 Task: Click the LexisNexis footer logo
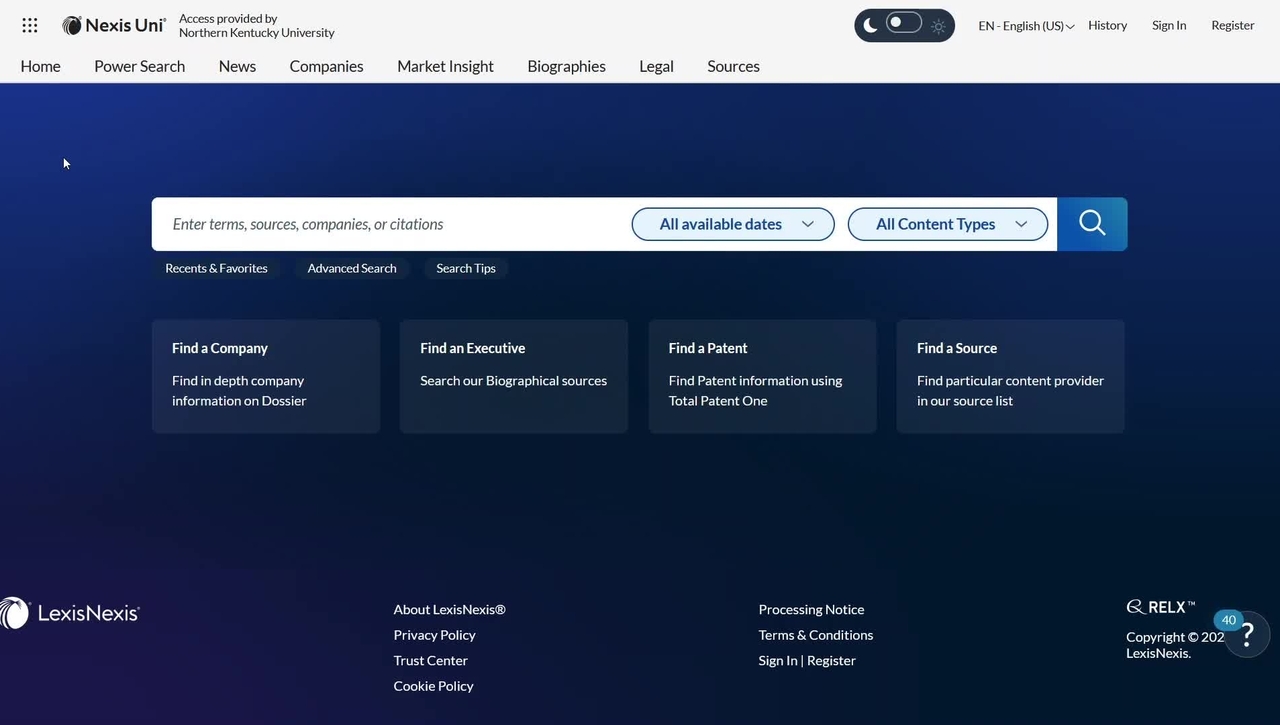(70, 613)
